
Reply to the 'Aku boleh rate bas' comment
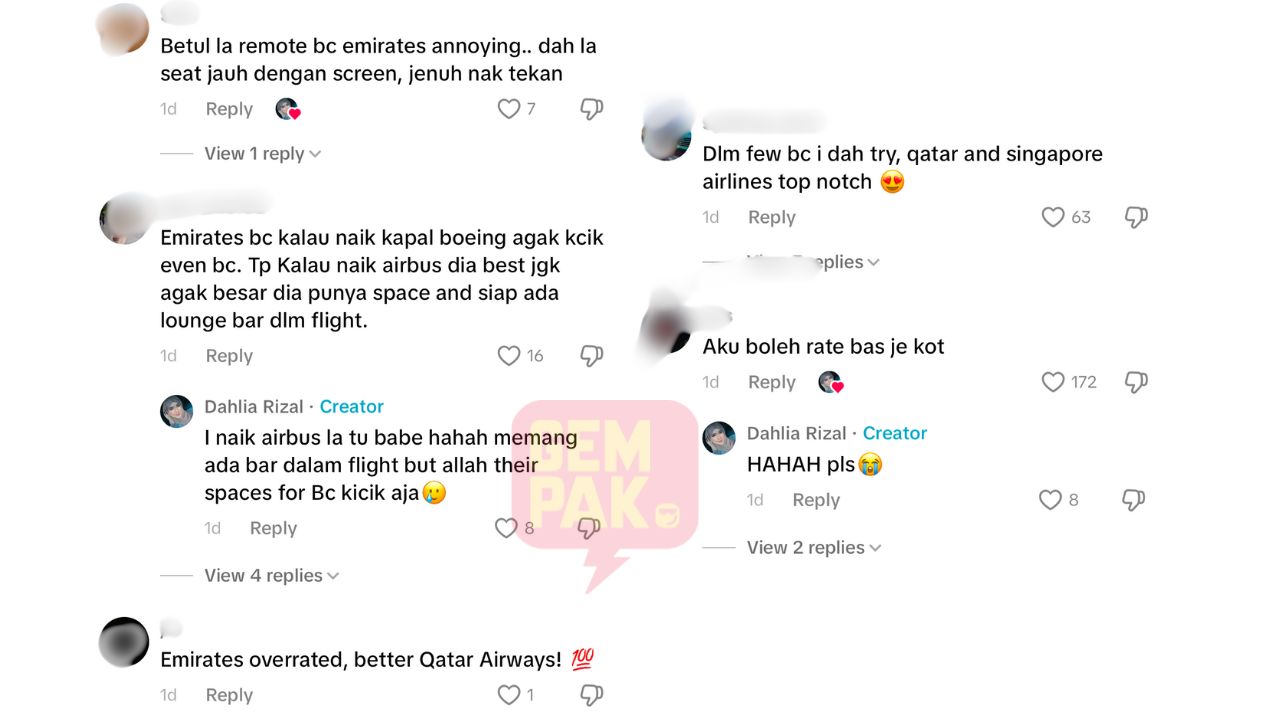tap(772, 382)
